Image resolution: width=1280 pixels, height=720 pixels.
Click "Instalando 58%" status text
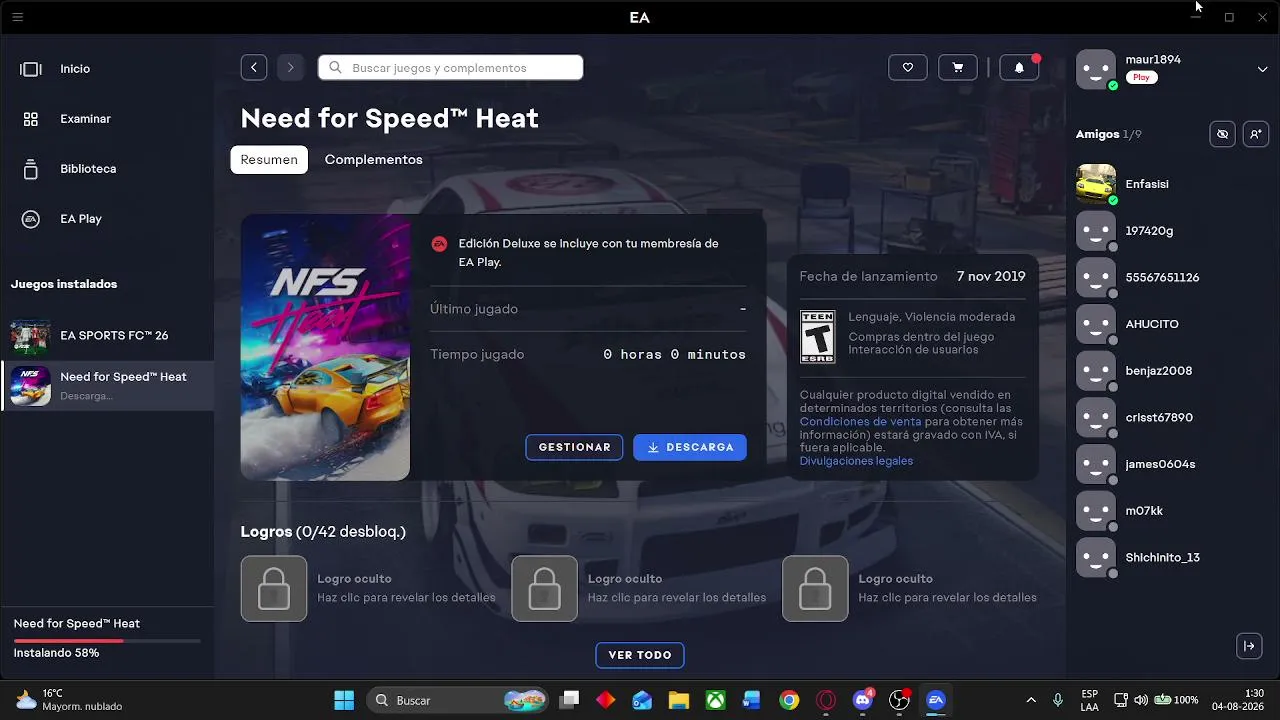56,653
